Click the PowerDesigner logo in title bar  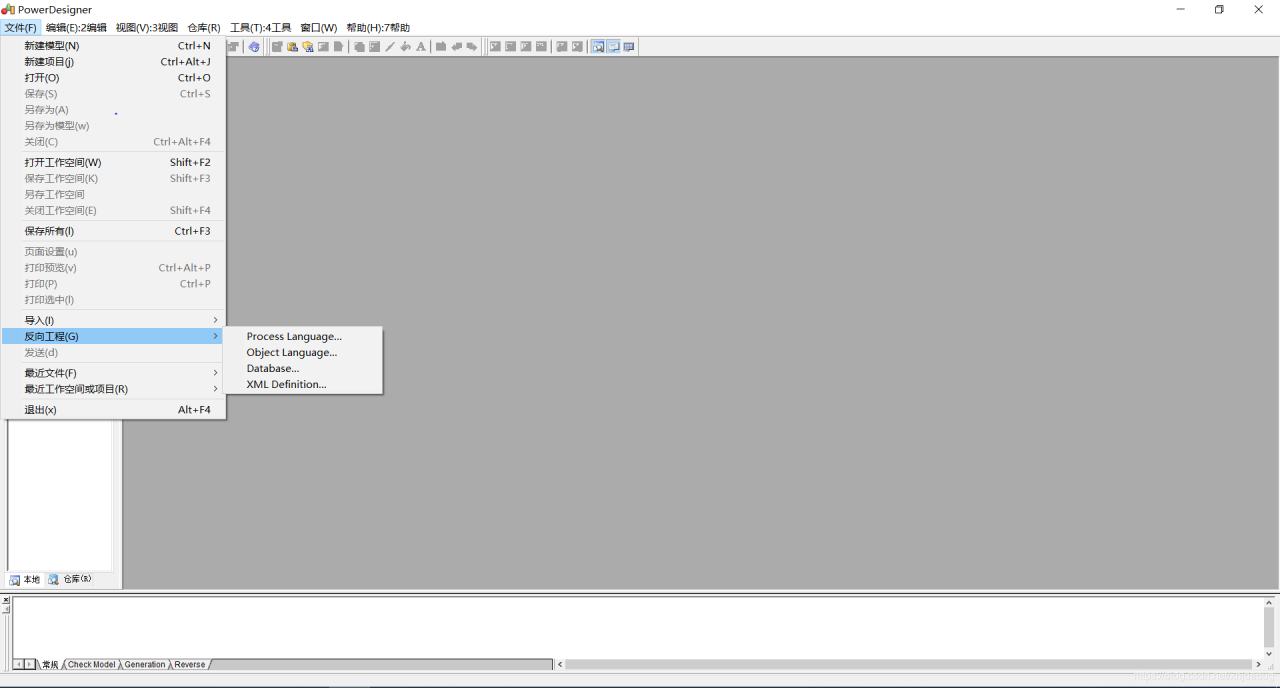pos(8,9)
